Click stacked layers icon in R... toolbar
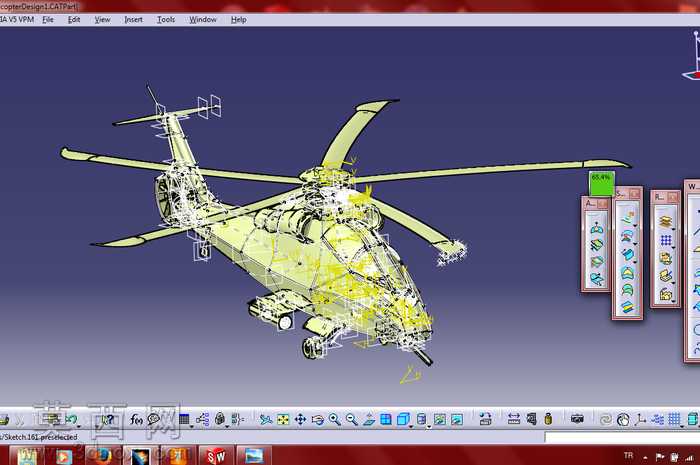 tap(666, 221)
